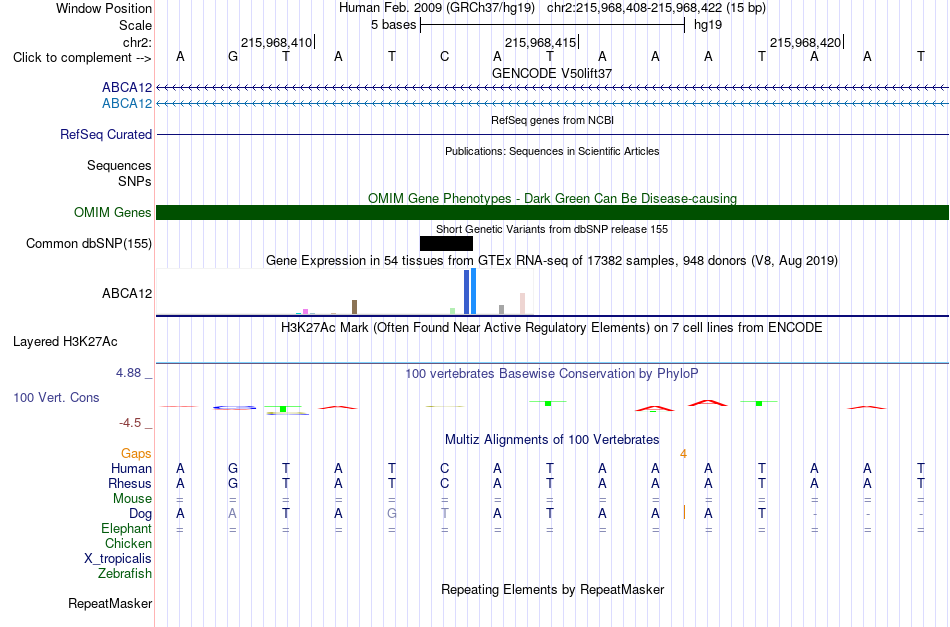Click the tall blue bars in GTEx chart
The width and height of the screenshot is (950, 627).
[x=470, y=291]
